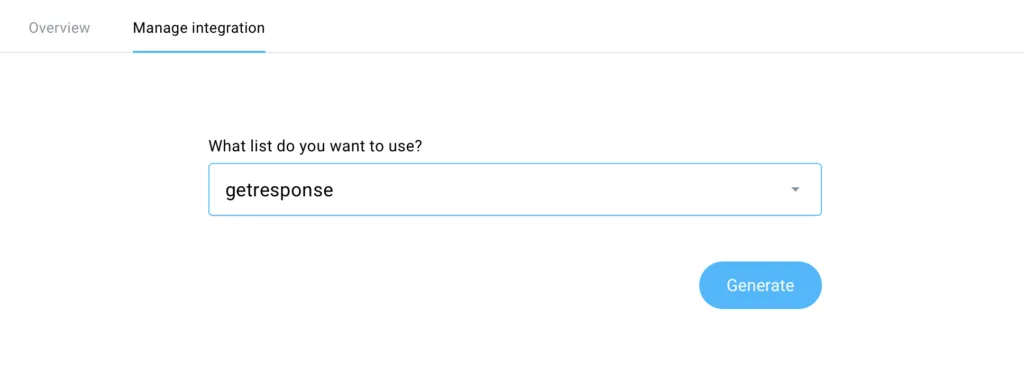Go back to Overview

[59, 28]
